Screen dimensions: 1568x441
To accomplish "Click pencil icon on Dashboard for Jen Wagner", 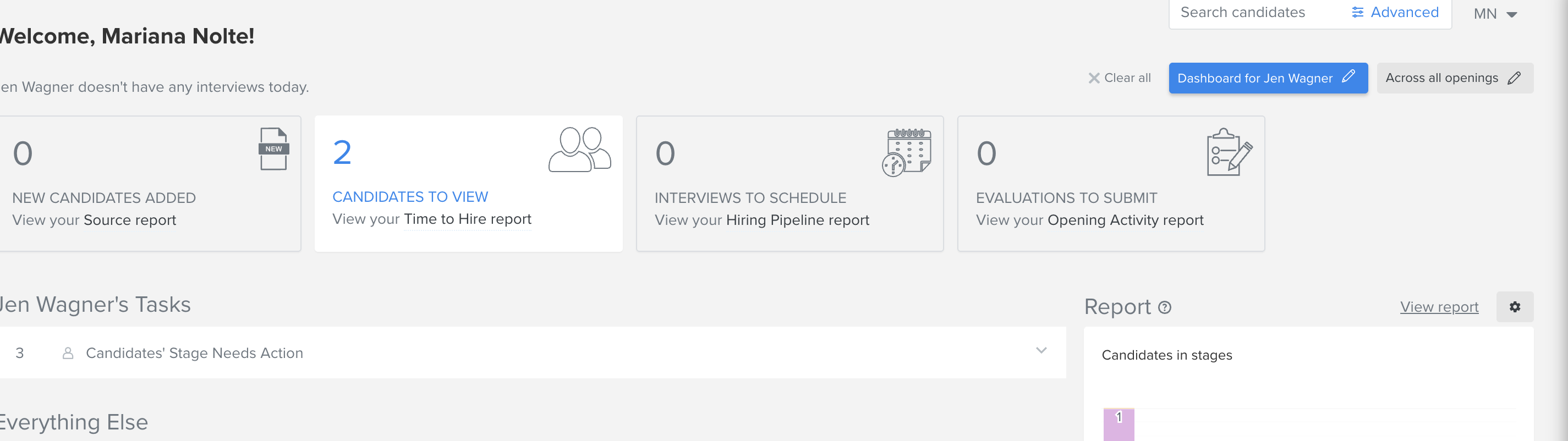I will pyautogui.click(x=1348, y=76).
